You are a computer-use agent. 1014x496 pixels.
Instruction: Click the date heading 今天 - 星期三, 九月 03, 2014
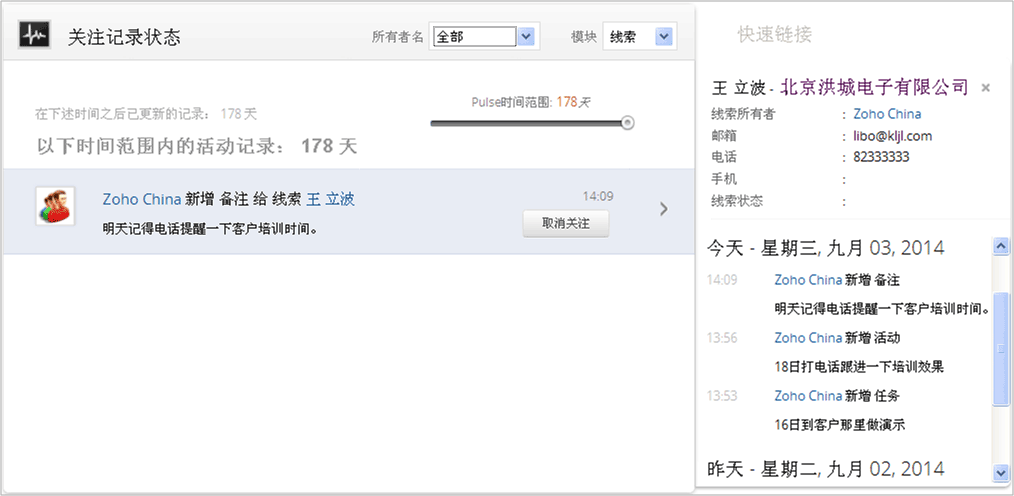(x=826, y=248)
